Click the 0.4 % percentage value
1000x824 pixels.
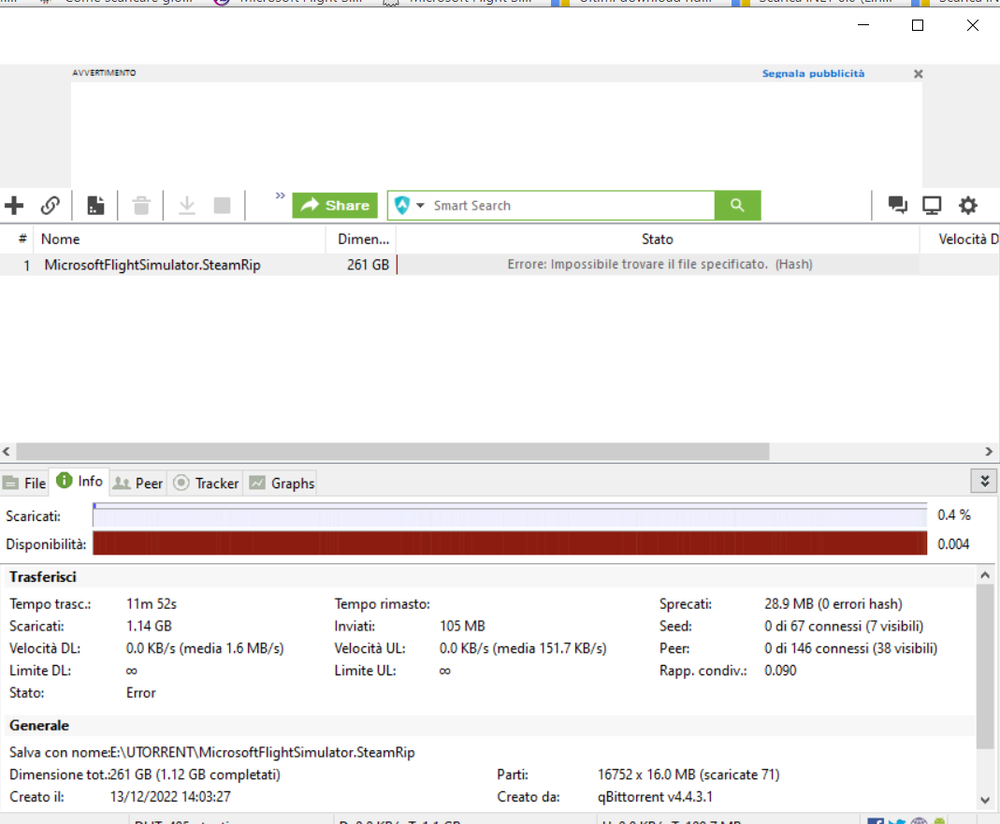tap(953, 515)
